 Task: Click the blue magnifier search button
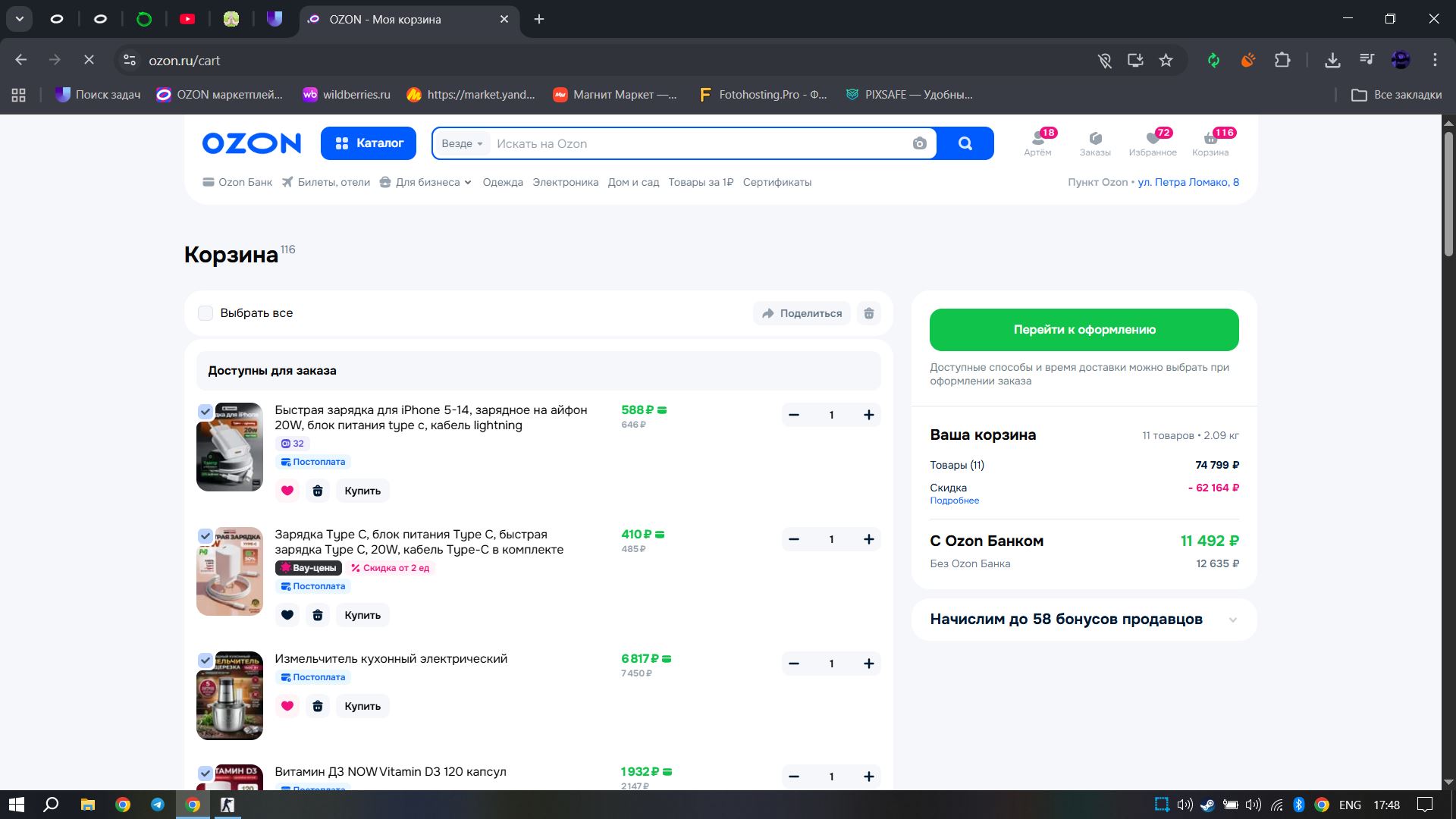965,143
